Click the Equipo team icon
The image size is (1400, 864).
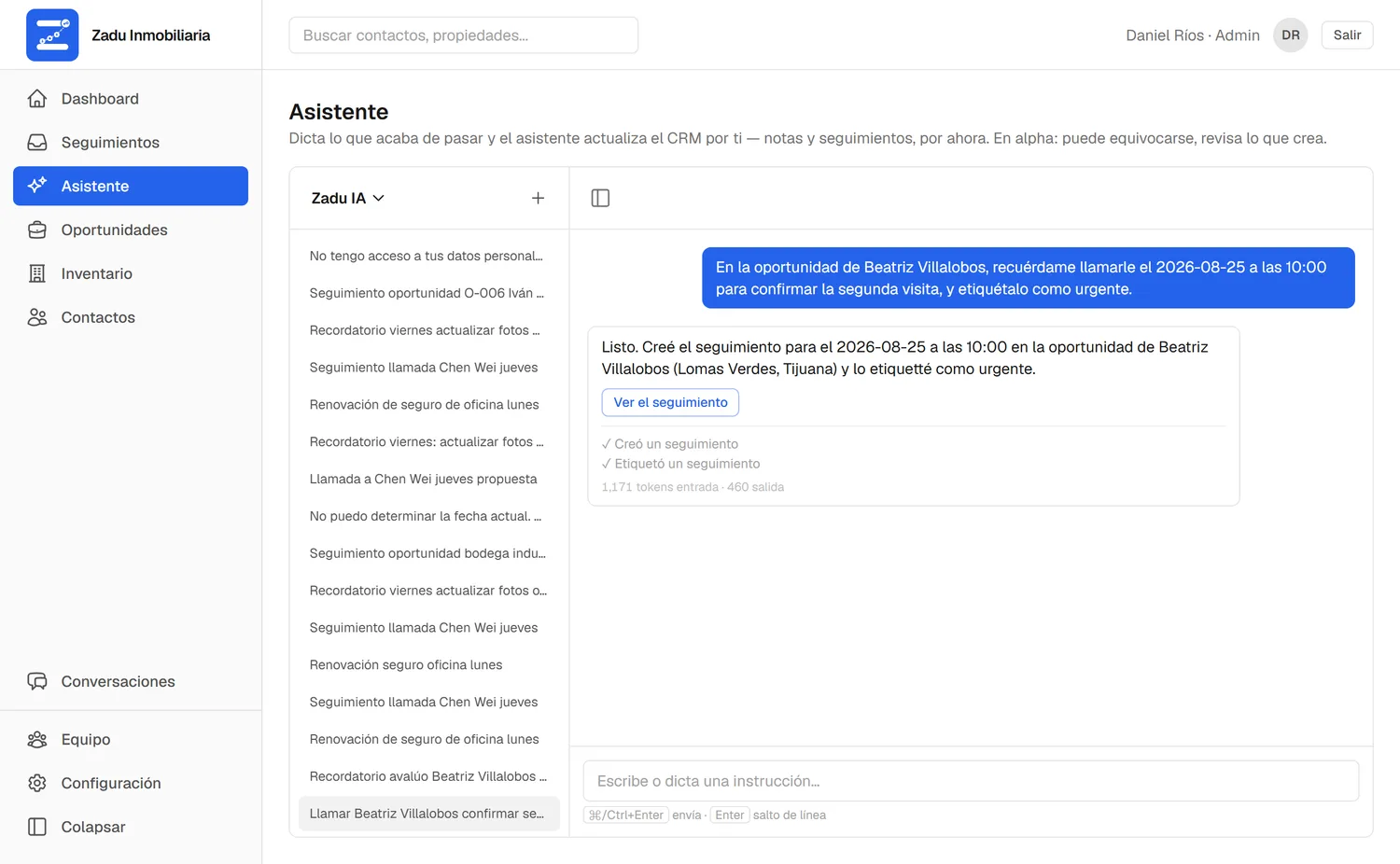[37, 739]
